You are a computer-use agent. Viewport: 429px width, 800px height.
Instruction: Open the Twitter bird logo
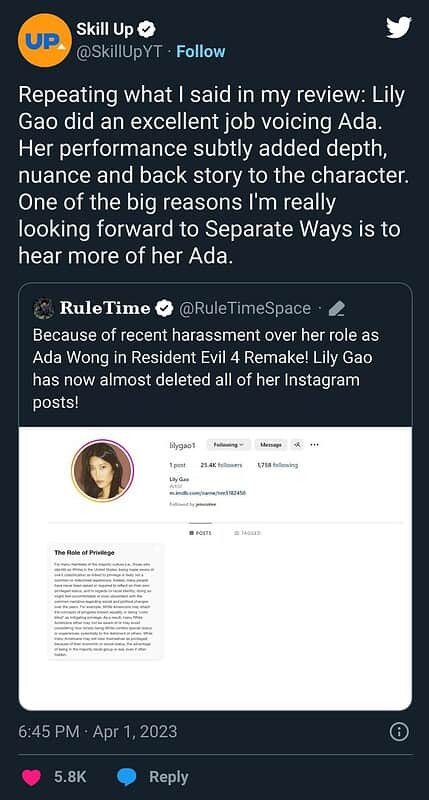click(399, 29)
